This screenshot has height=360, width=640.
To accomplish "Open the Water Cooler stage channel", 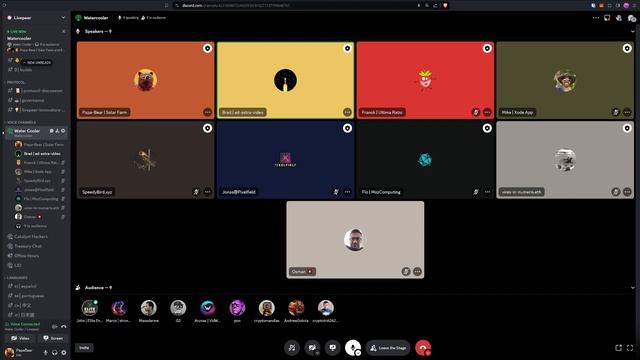I will (36, 132).
